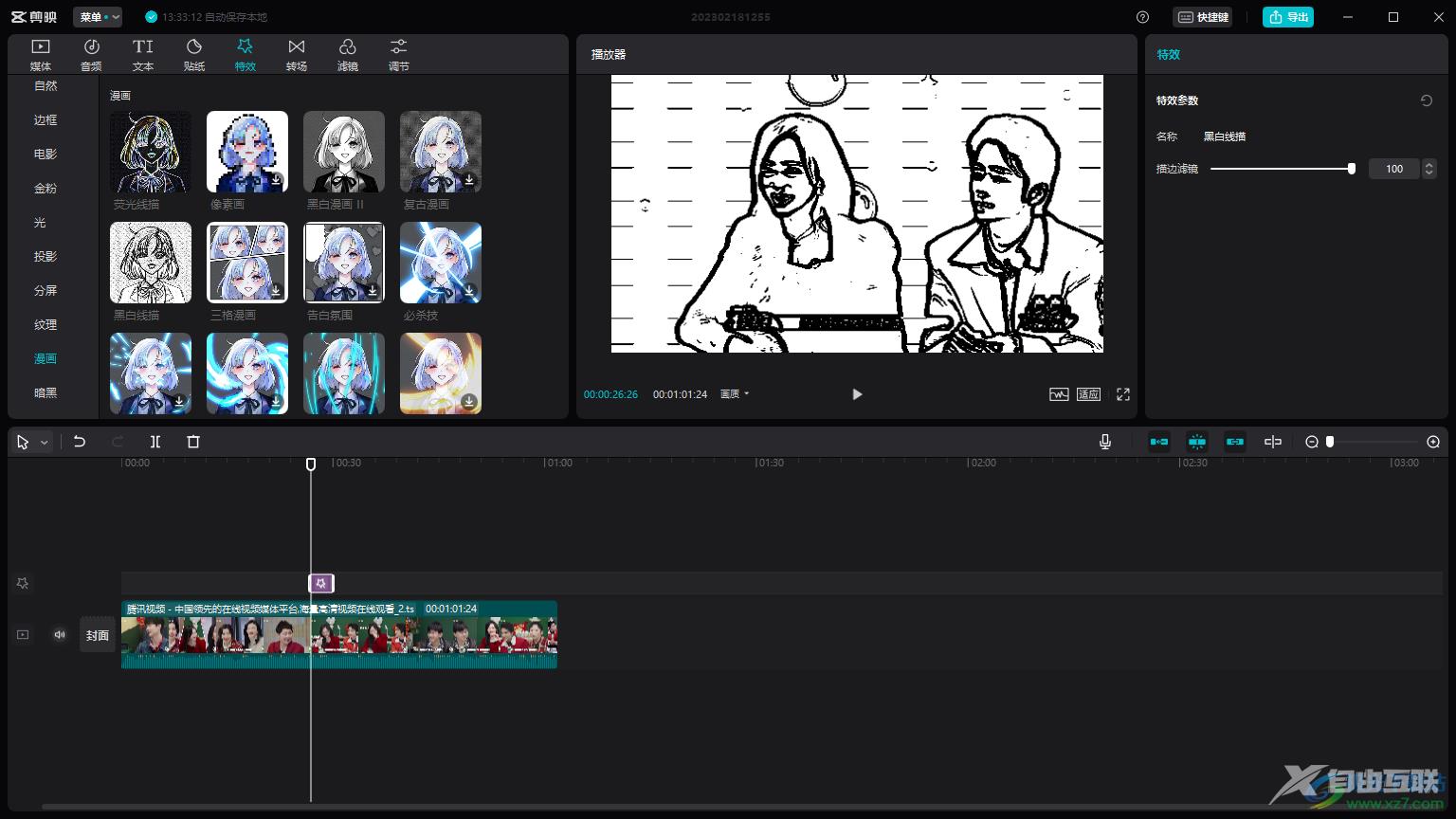The image size is (1456, 819).
Task: Adjust the timeline zoom slider handle
Action: pos(1330,442)
